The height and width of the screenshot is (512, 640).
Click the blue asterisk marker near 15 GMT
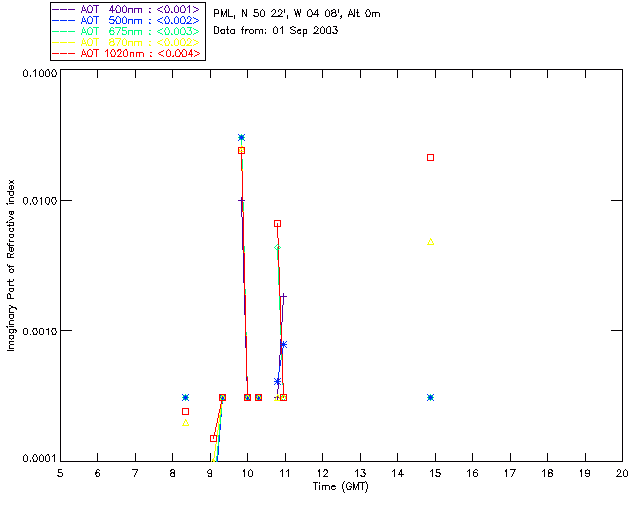tap(430, 397)
